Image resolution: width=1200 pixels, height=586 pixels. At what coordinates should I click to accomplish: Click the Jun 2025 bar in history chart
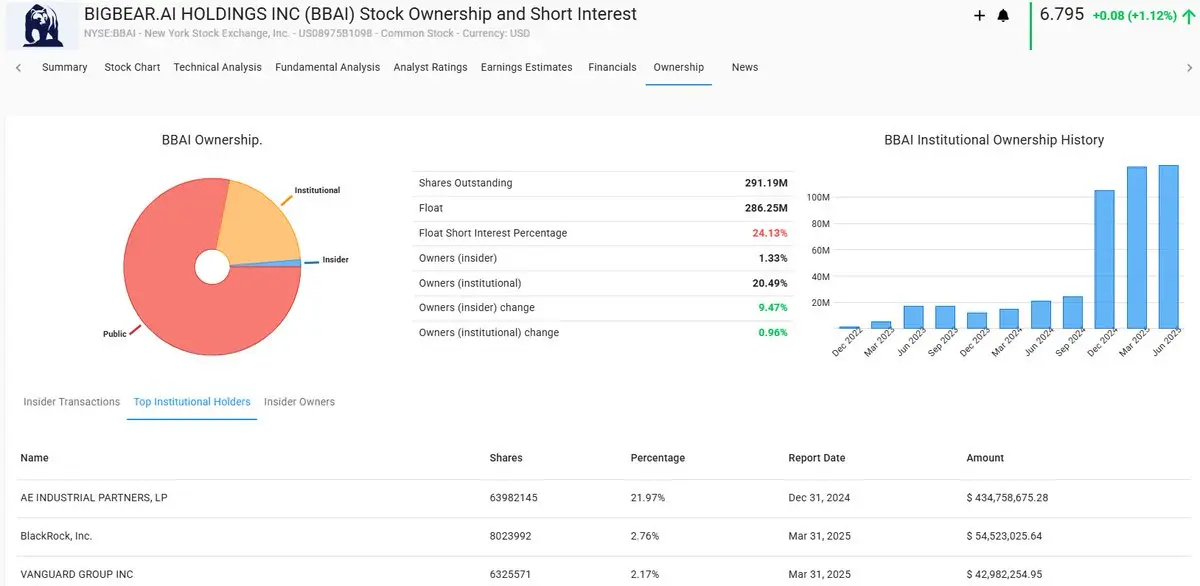[1168, 247]
